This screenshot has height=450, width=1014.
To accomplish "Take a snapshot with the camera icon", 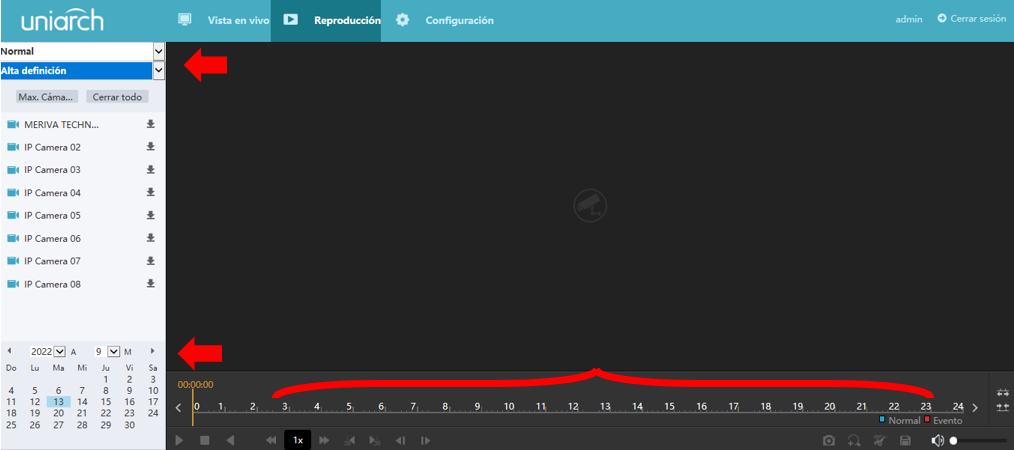I will (828, 440).
